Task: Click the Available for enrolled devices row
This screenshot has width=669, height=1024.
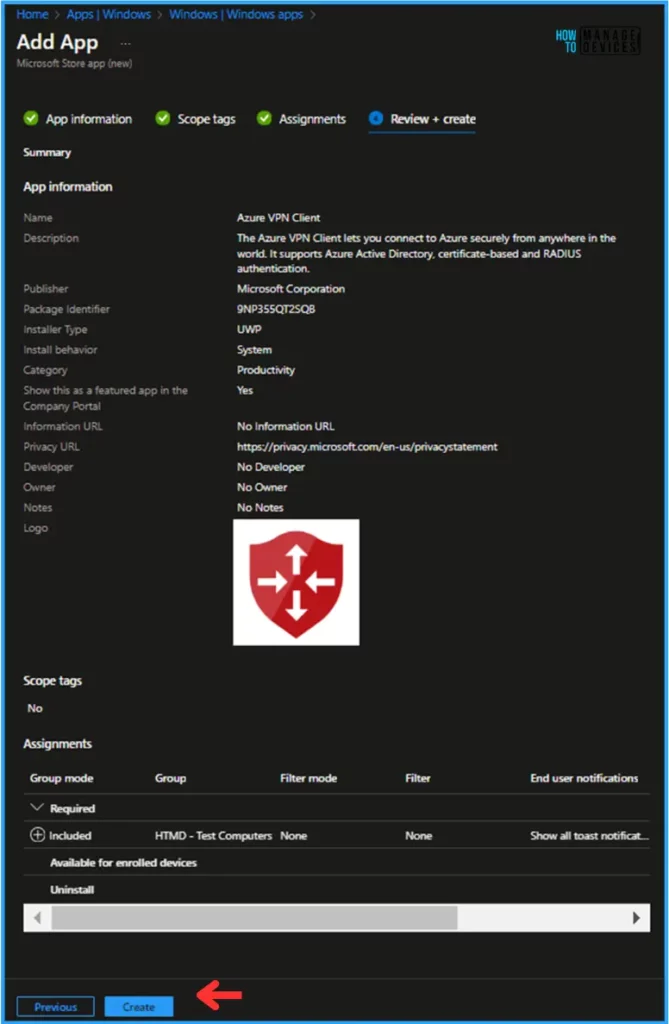Action: [336, 863]
